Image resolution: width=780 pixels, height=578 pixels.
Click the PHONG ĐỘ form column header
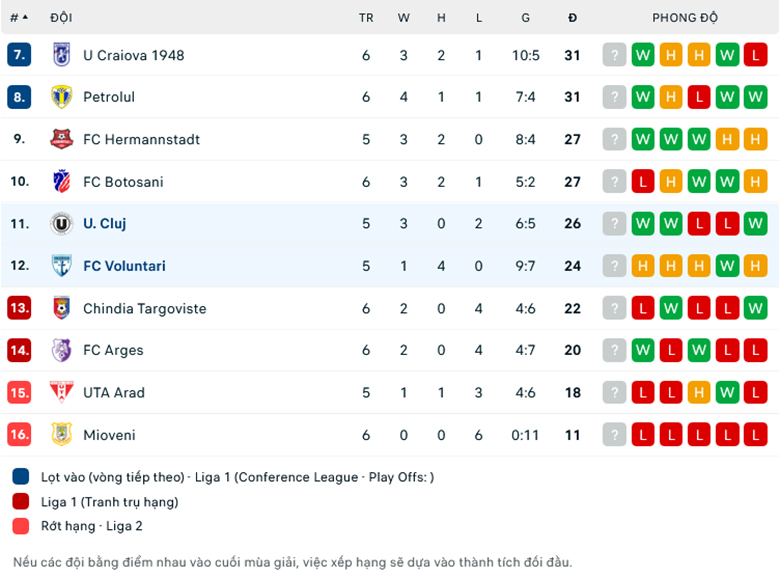[685, 18]
